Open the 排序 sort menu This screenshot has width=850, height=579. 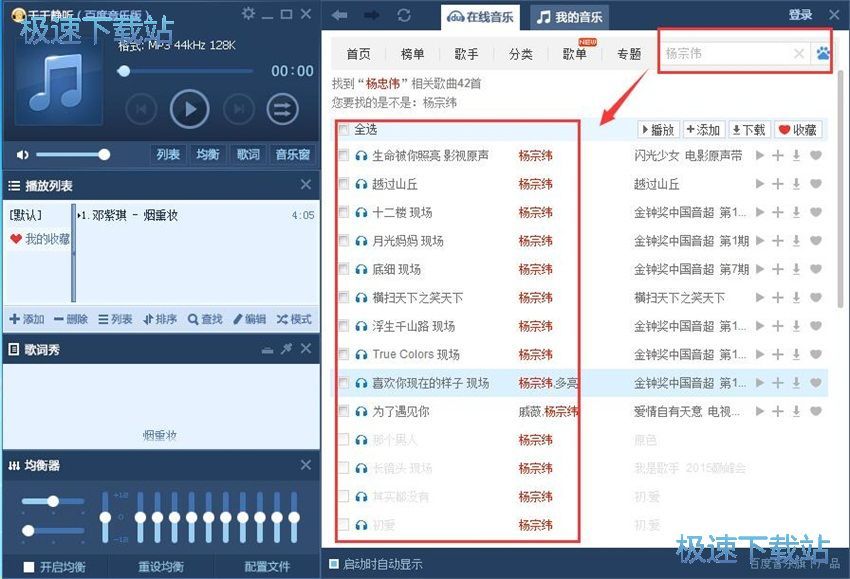[x=160, y=319]
